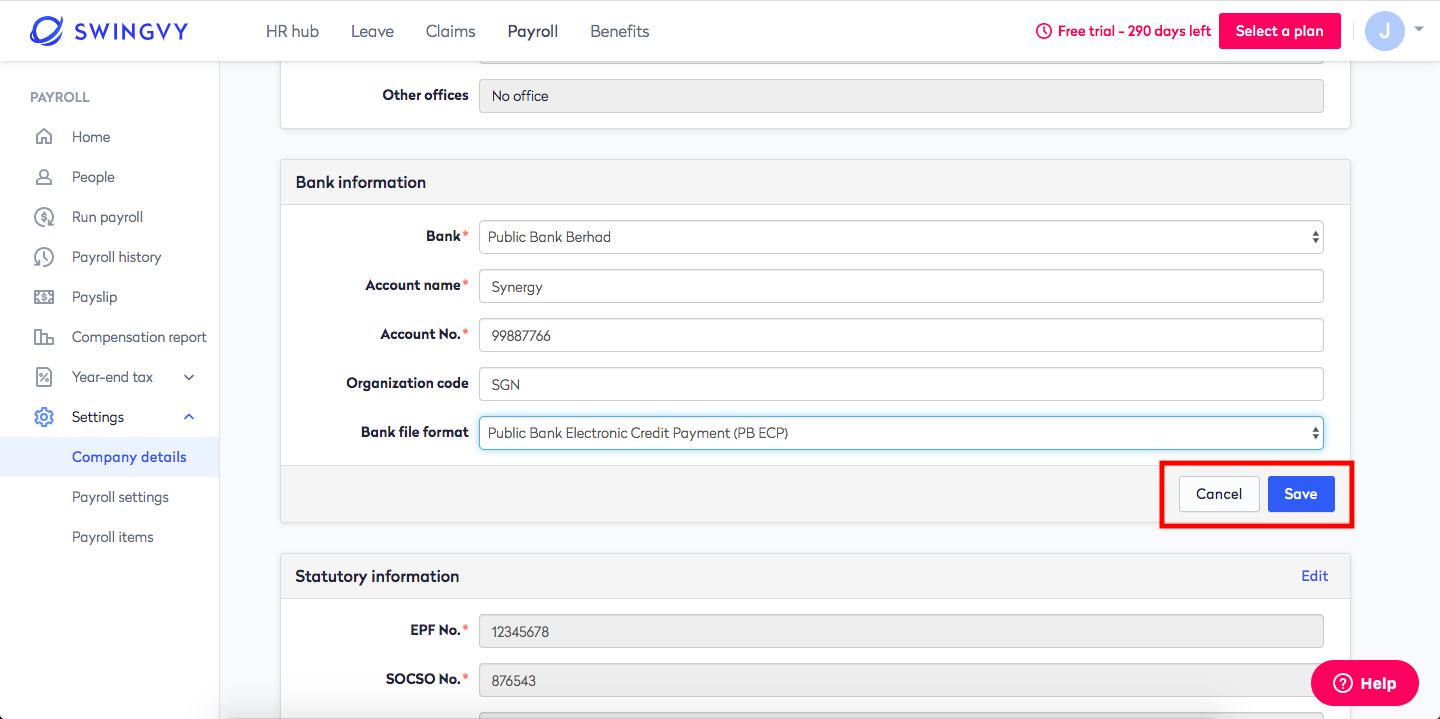Go to the Leave tab

[x=372, y=31]
